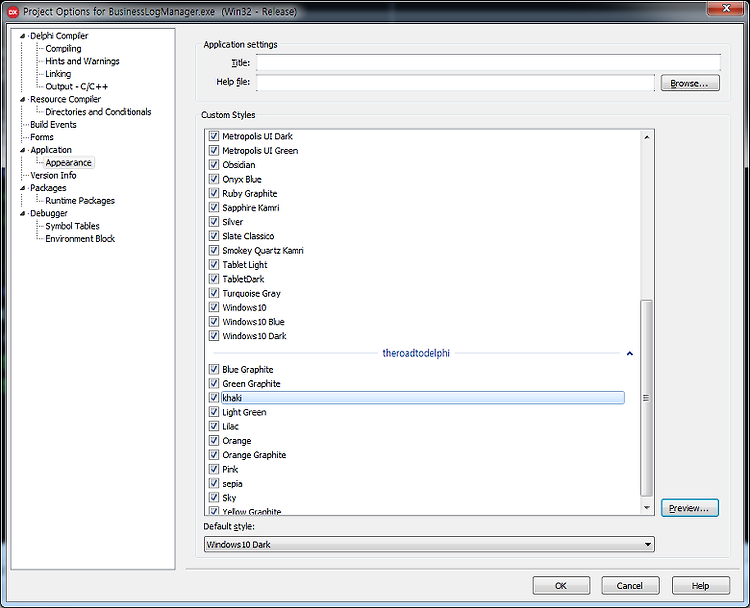This screenshot has width=750, height=608.
Task: Uncheck the Light Green style
Action: click(x=214, y=412)
